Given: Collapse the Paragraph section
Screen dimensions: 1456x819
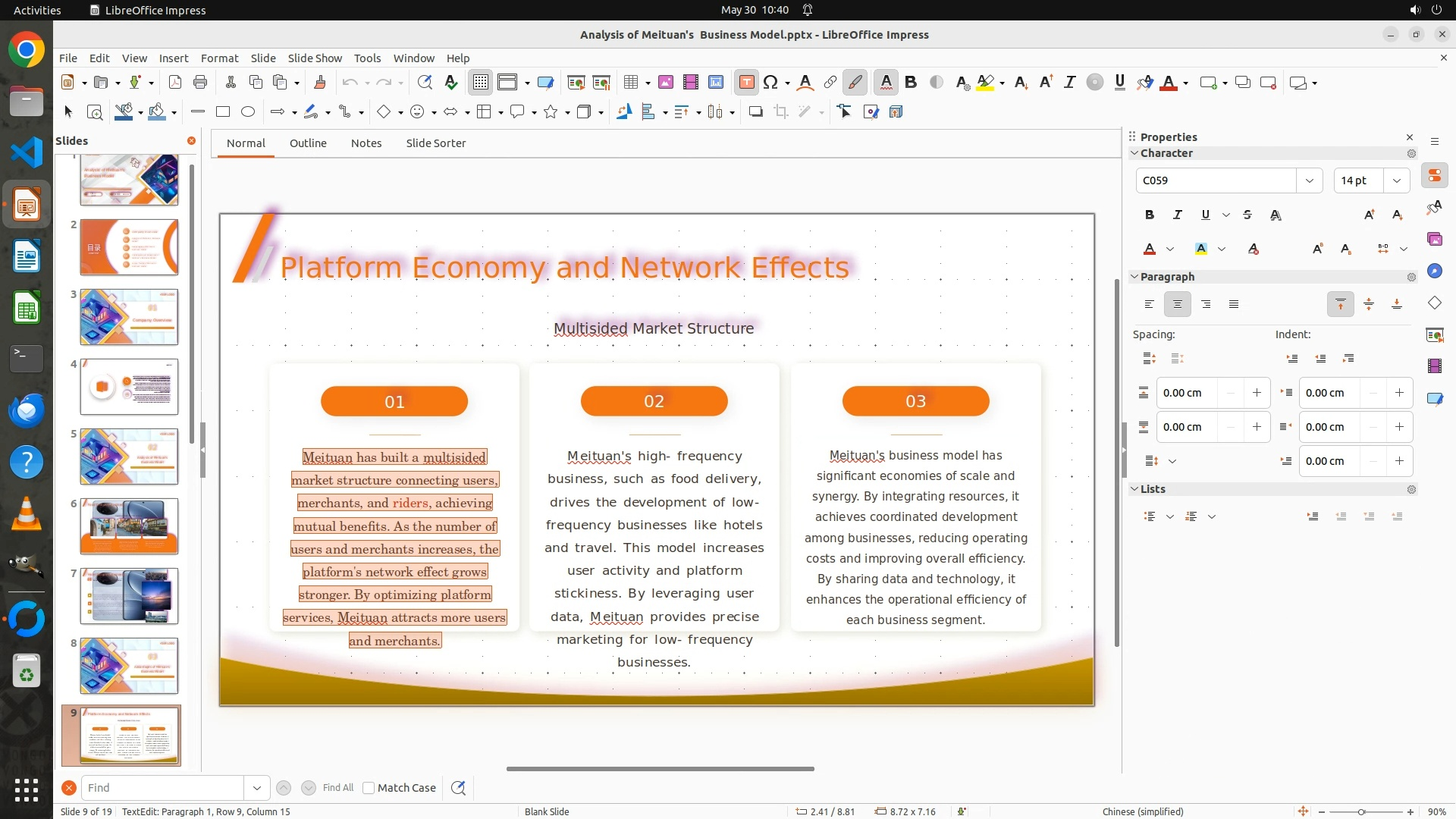Looking at the screenshot, I should pyautogui.click(x=1134, y=277).
